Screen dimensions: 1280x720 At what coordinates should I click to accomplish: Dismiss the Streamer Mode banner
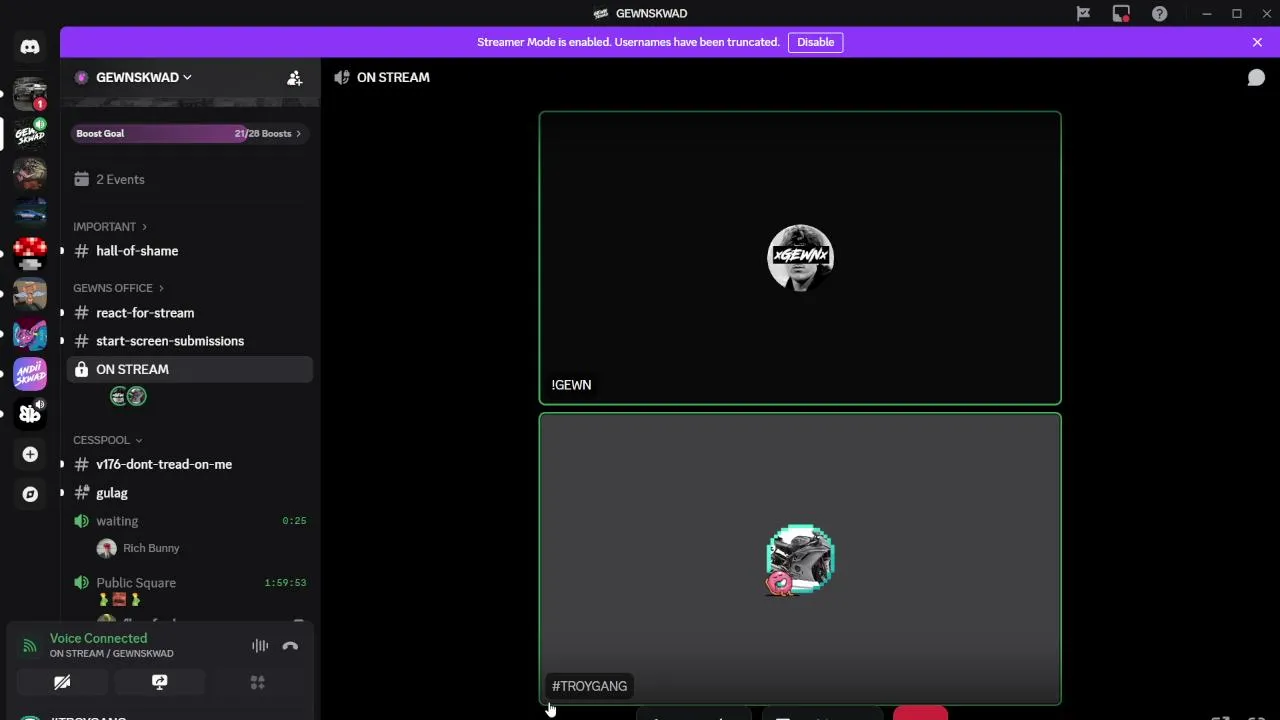1257,42
